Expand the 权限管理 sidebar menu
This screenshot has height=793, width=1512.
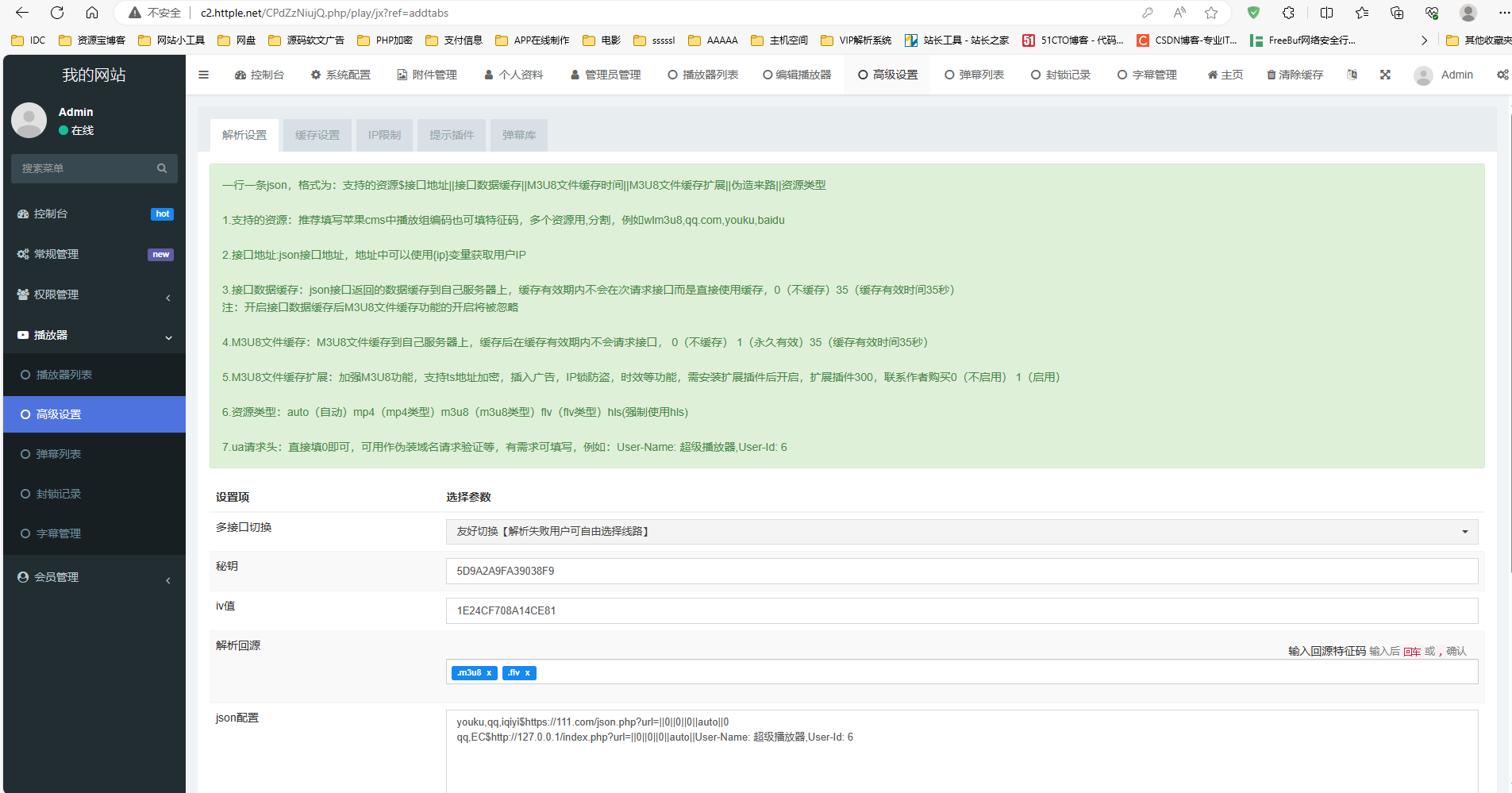(x=94, y=294)
